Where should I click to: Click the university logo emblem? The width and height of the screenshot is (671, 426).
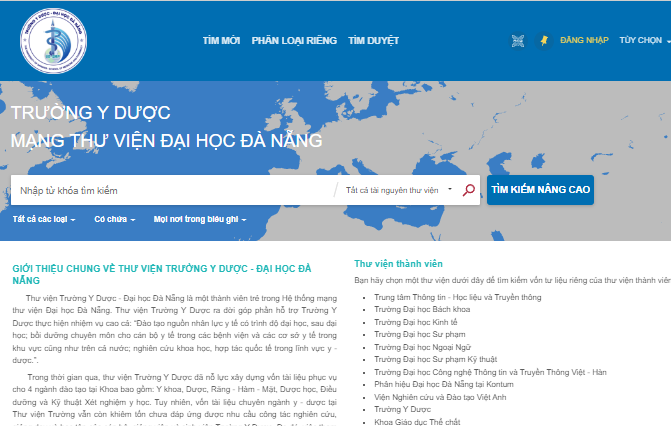coord(53,41)
